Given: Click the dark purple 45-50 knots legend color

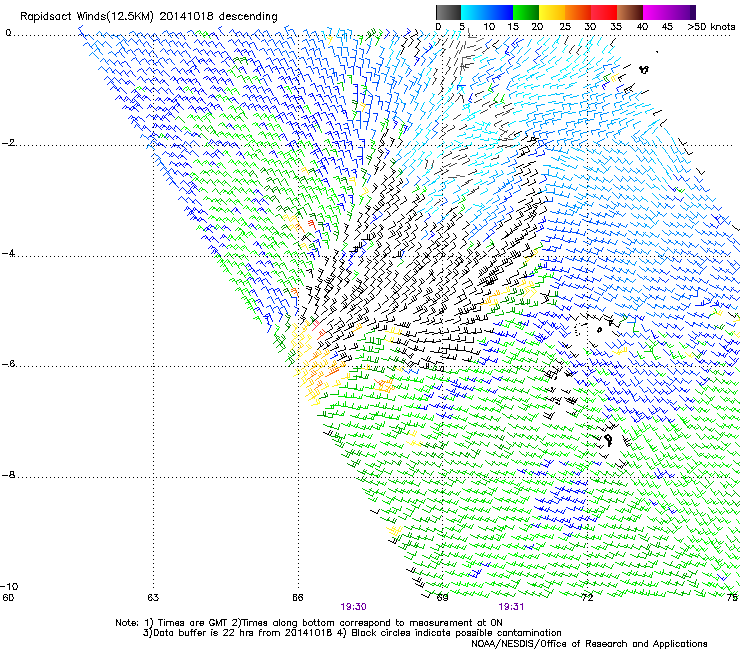Looking at the screenshot, I should point(682,12).
